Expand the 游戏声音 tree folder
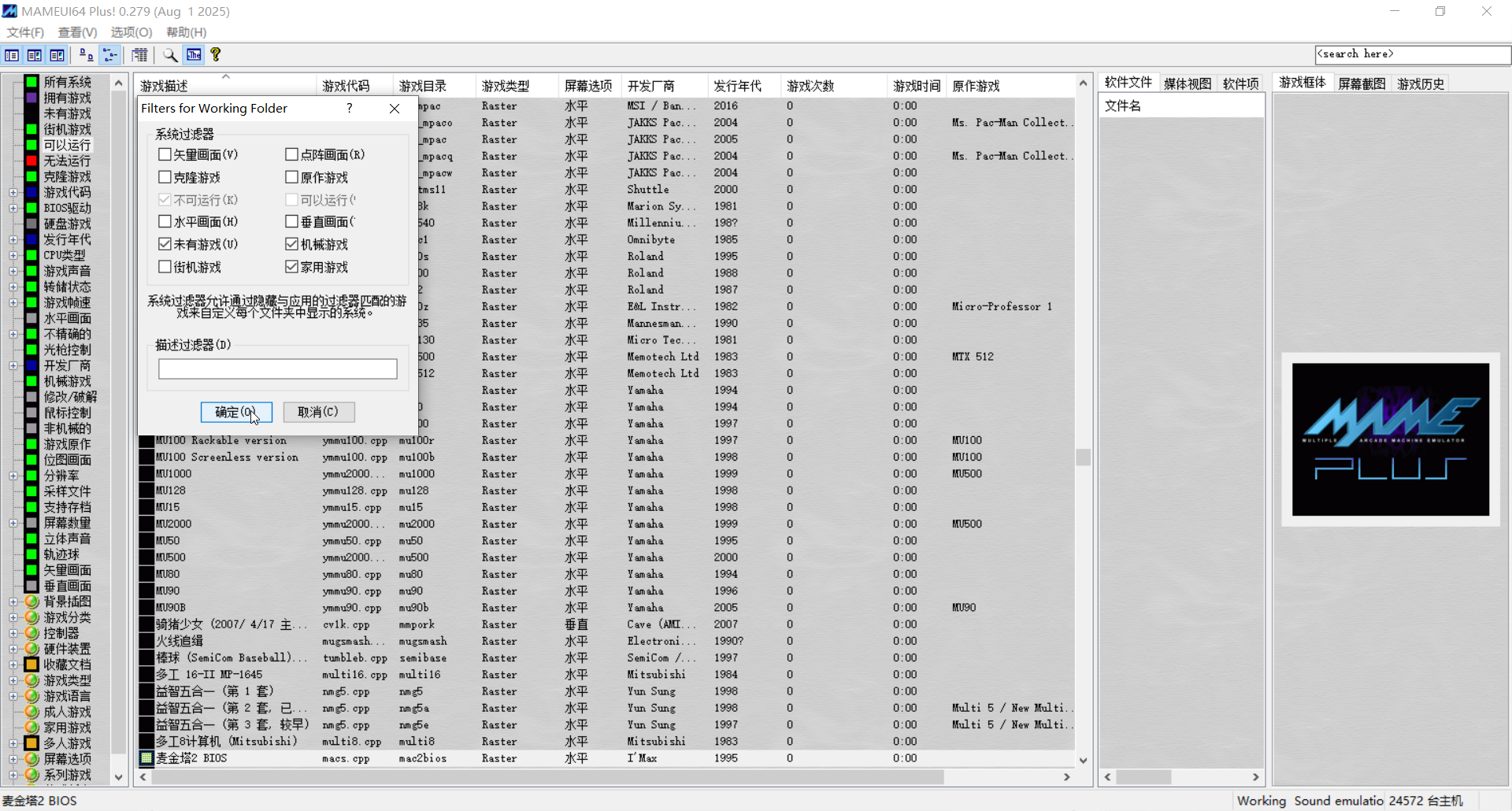 (13, 271)
